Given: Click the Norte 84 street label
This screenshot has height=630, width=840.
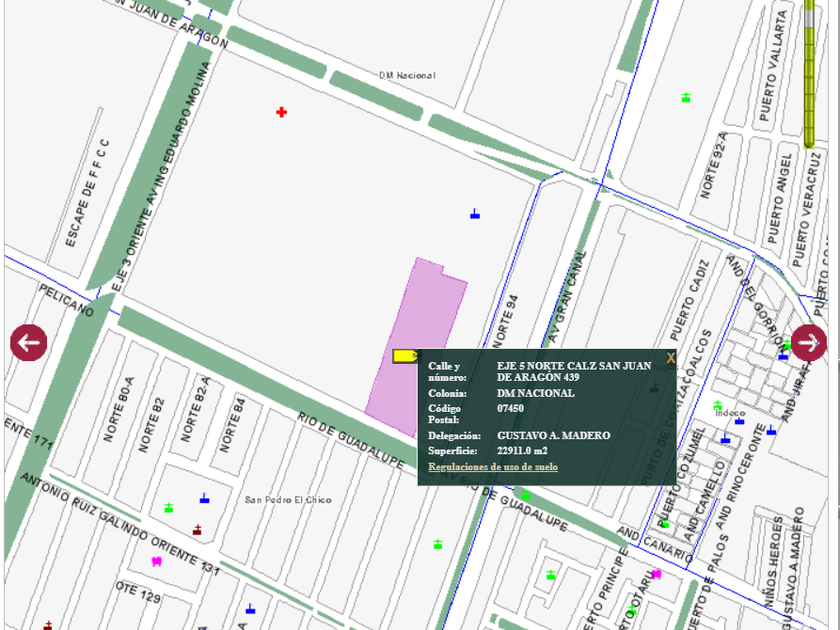Looking at the screenshot, I should pos(232,425).
